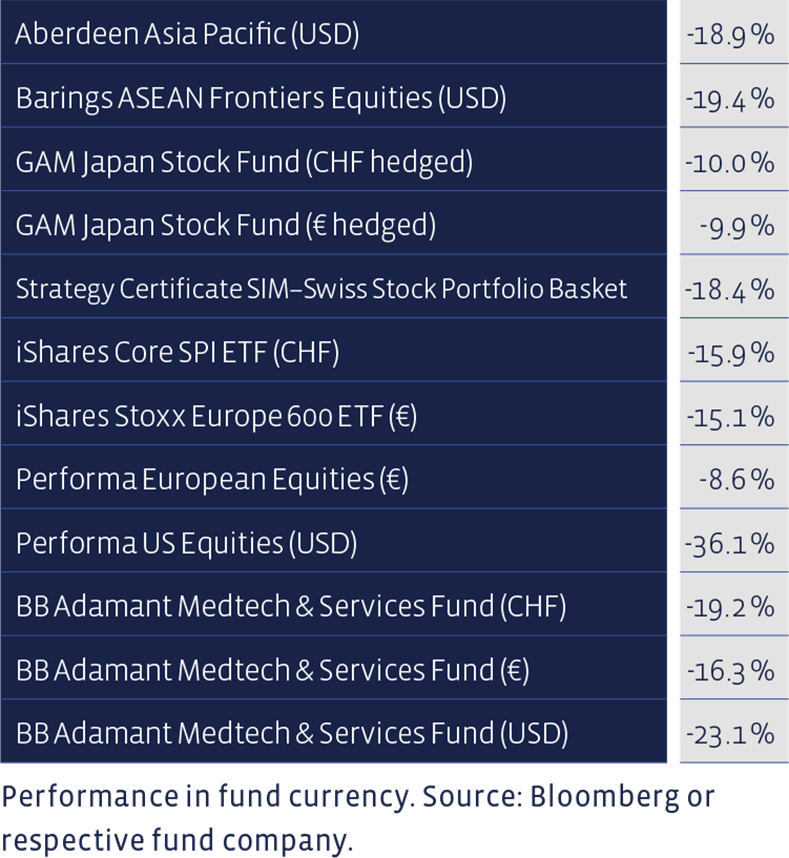Select GAM Japan Stock Fund (€ hedged)
This screenshot has width=789, height=858.
225,226
